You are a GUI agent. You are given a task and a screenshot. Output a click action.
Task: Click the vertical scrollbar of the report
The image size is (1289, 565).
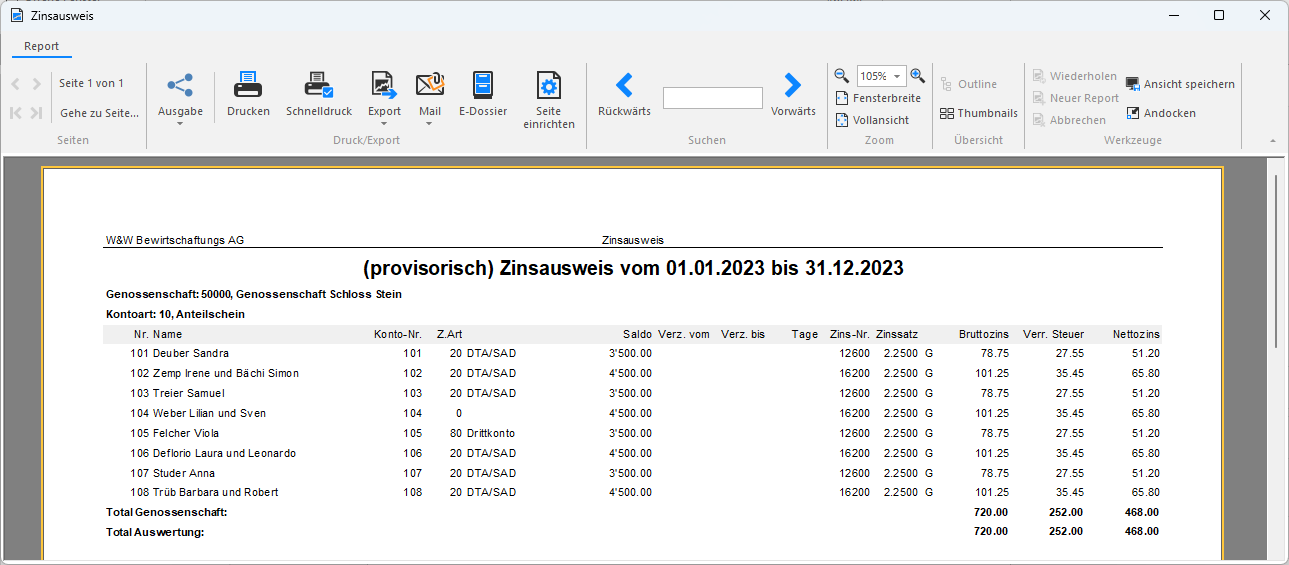click(x=1277, y=260)
